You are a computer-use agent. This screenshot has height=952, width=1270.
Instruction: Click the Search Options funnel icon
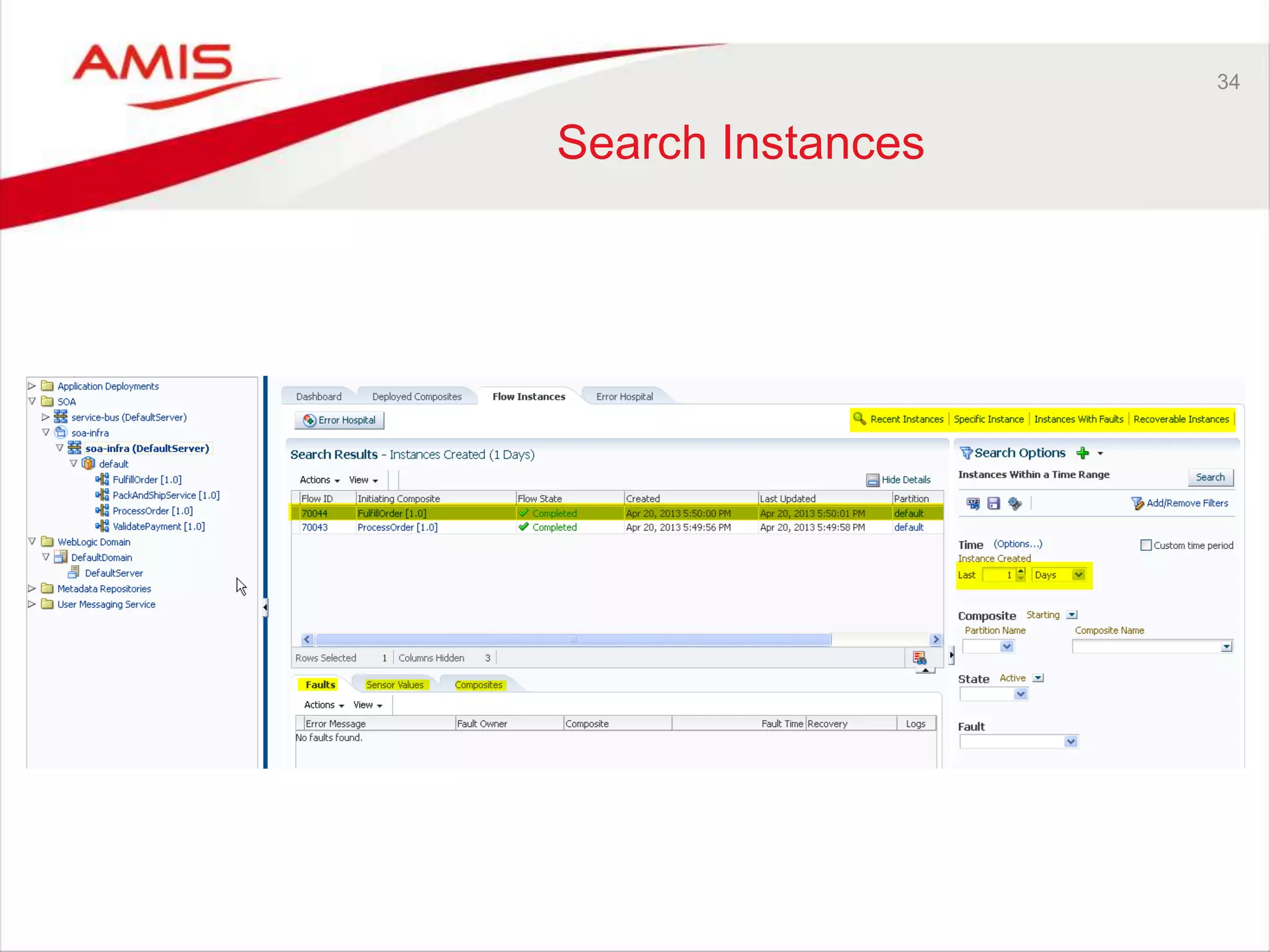pyautogui.click(x=966, y=453)
